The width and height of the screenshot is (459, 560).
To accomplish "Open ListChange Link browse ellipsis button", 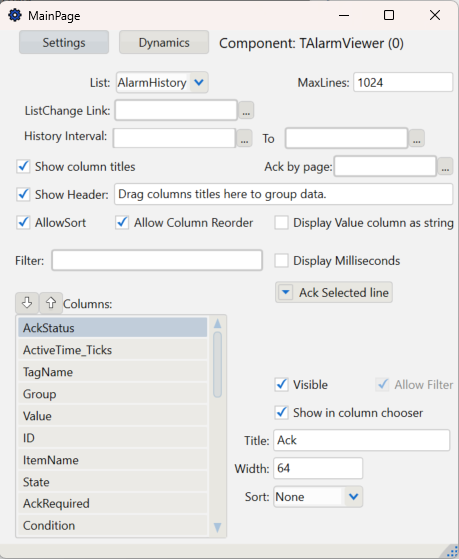I will pyautogui.click(x=246, y=110).
